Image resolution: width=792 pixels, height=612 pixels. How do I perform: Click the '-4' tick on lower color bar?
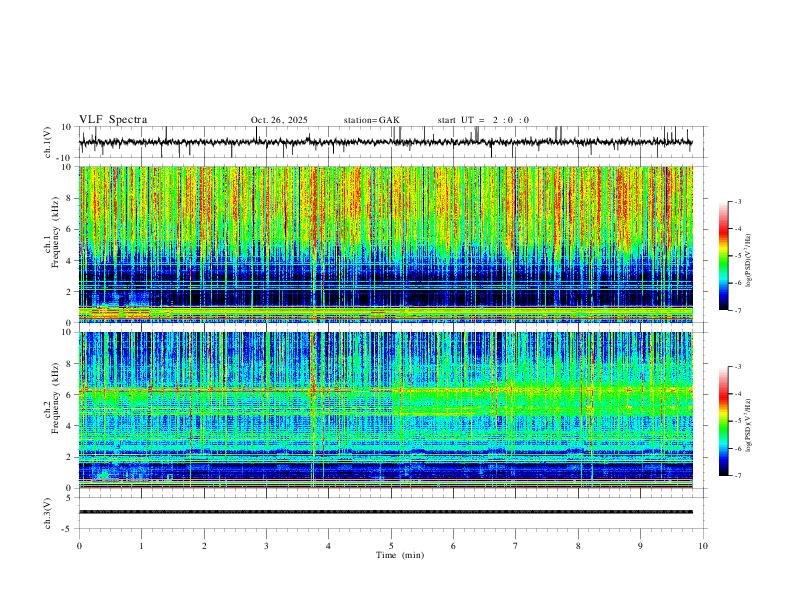pyautogui.click(x=737, y=394)
